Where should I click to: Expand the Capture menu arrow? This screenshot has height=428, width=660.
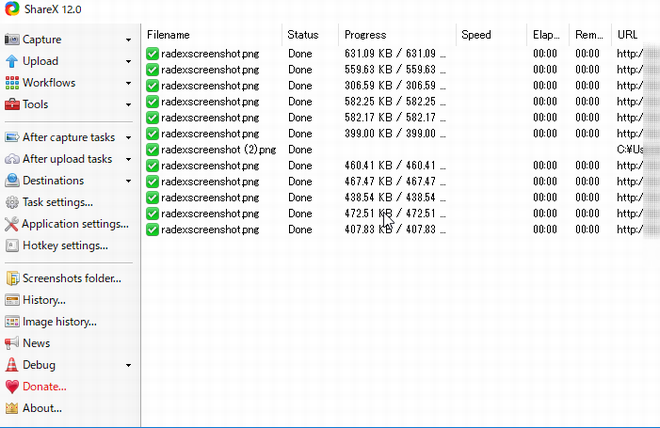click(x=128, y=40)
